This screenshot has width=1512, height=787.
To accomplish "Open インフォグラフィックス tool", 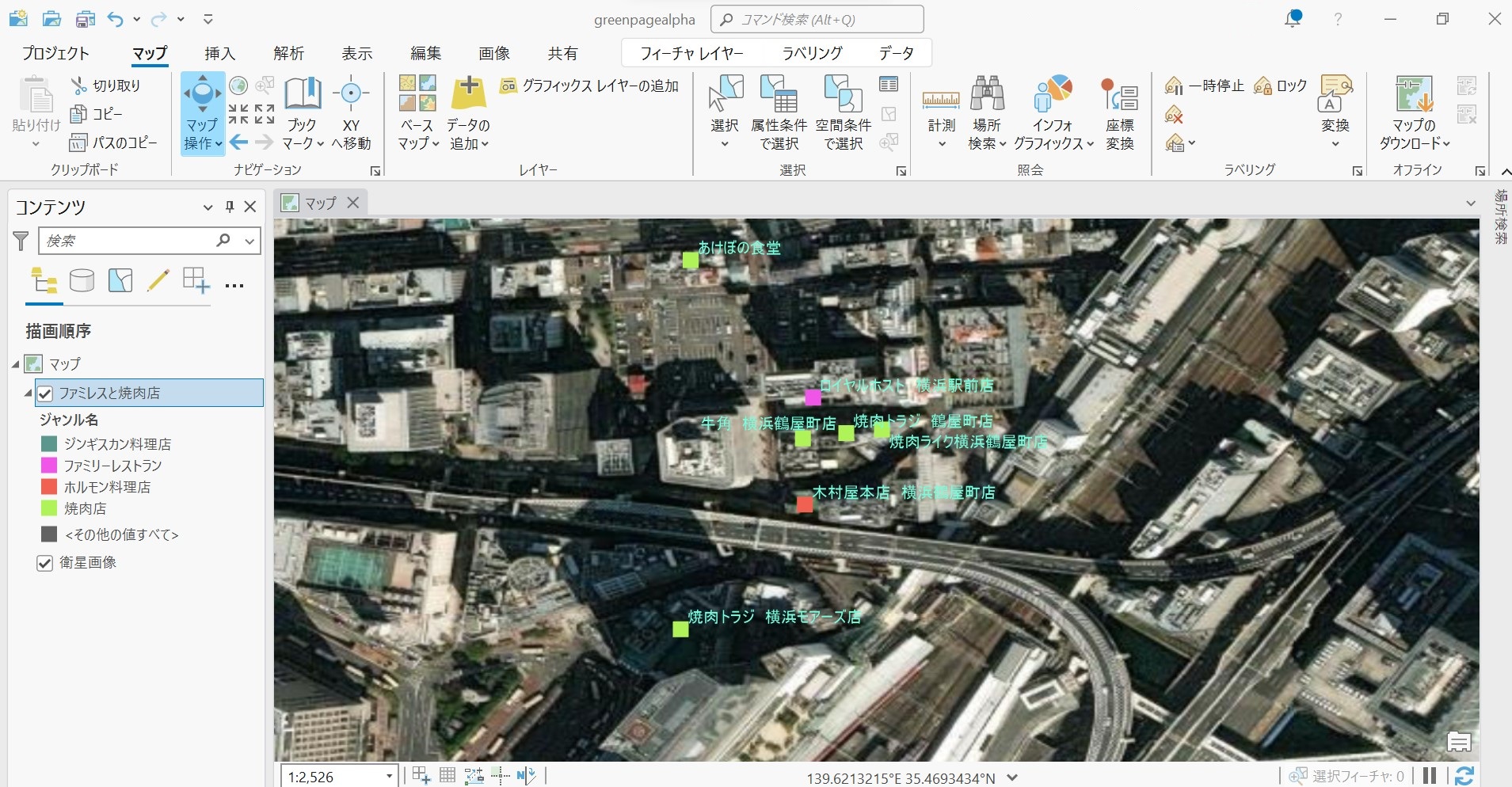I will pyautogui.click(x=1053, y=112).
